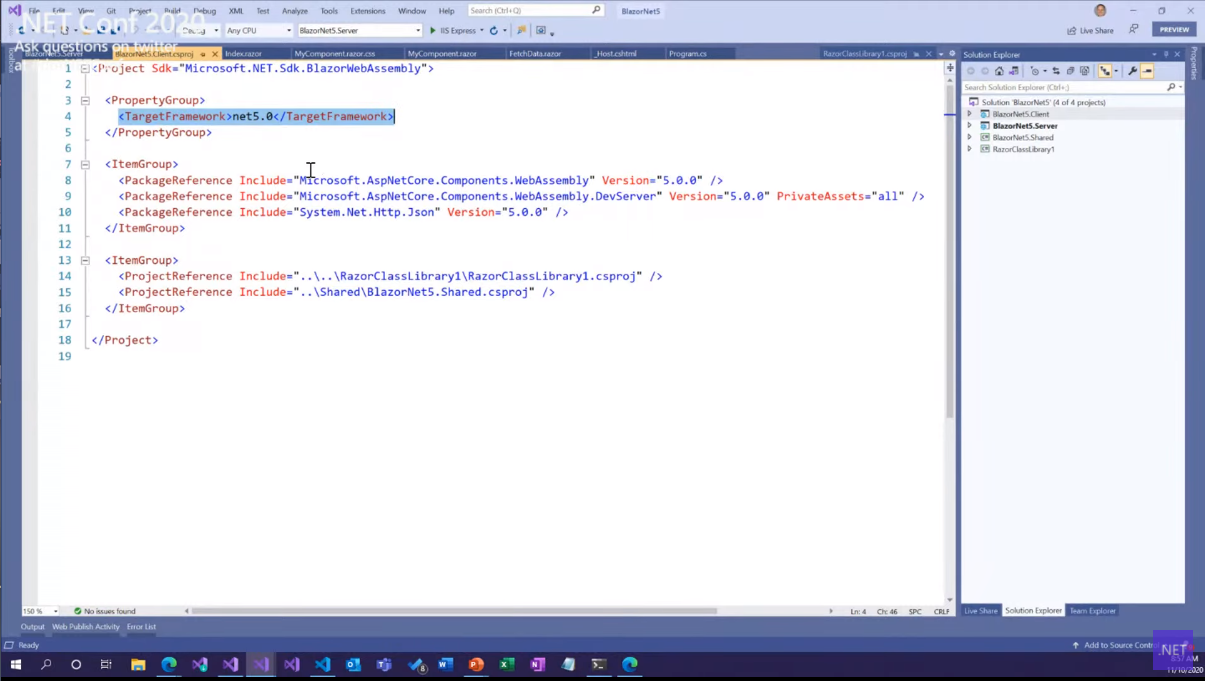Screen dimensions: 1205x681
Task: Click the Live Share button
Action: [x=1090, y=30]
